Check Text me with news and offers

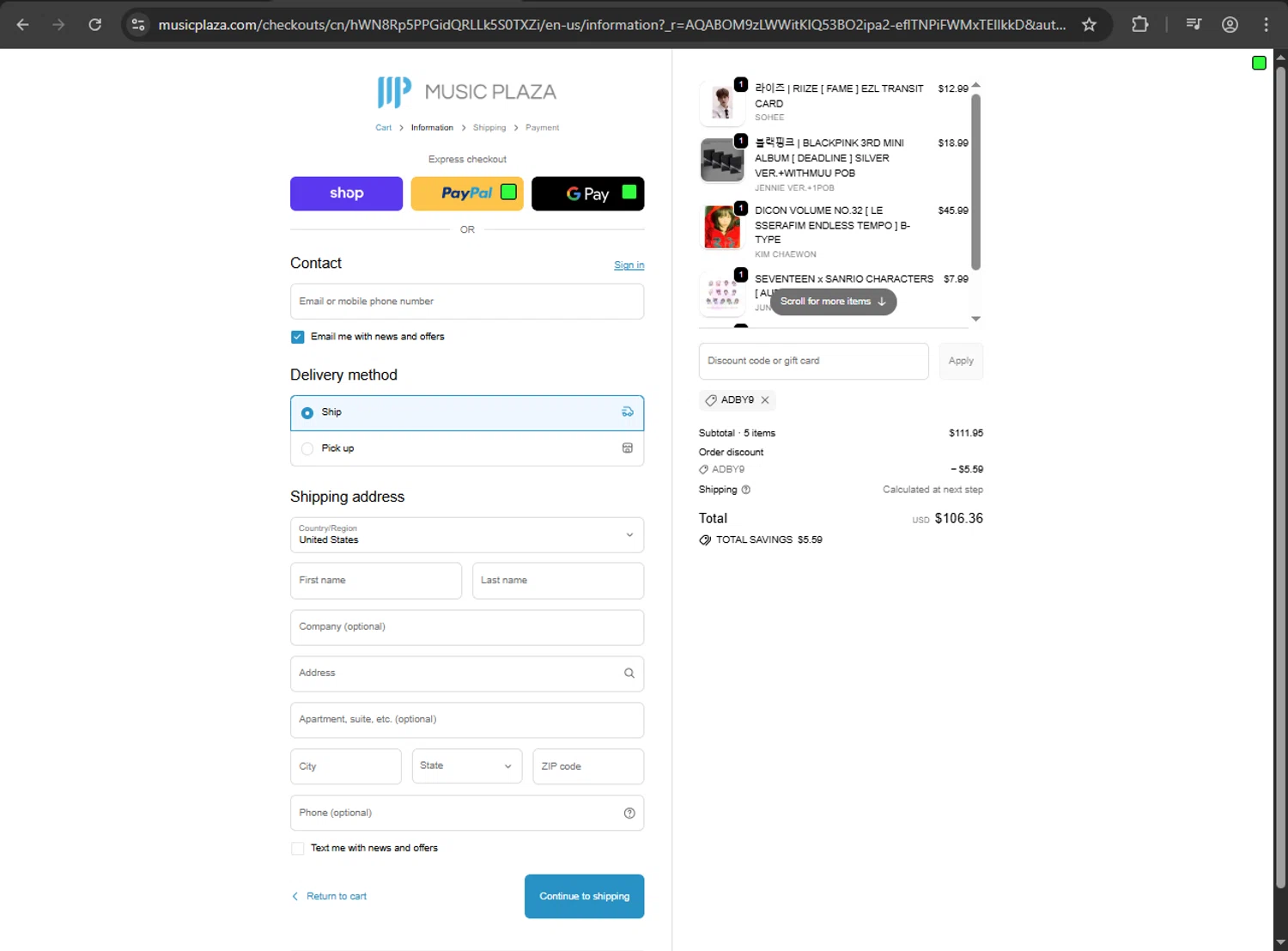pos(297,849)
